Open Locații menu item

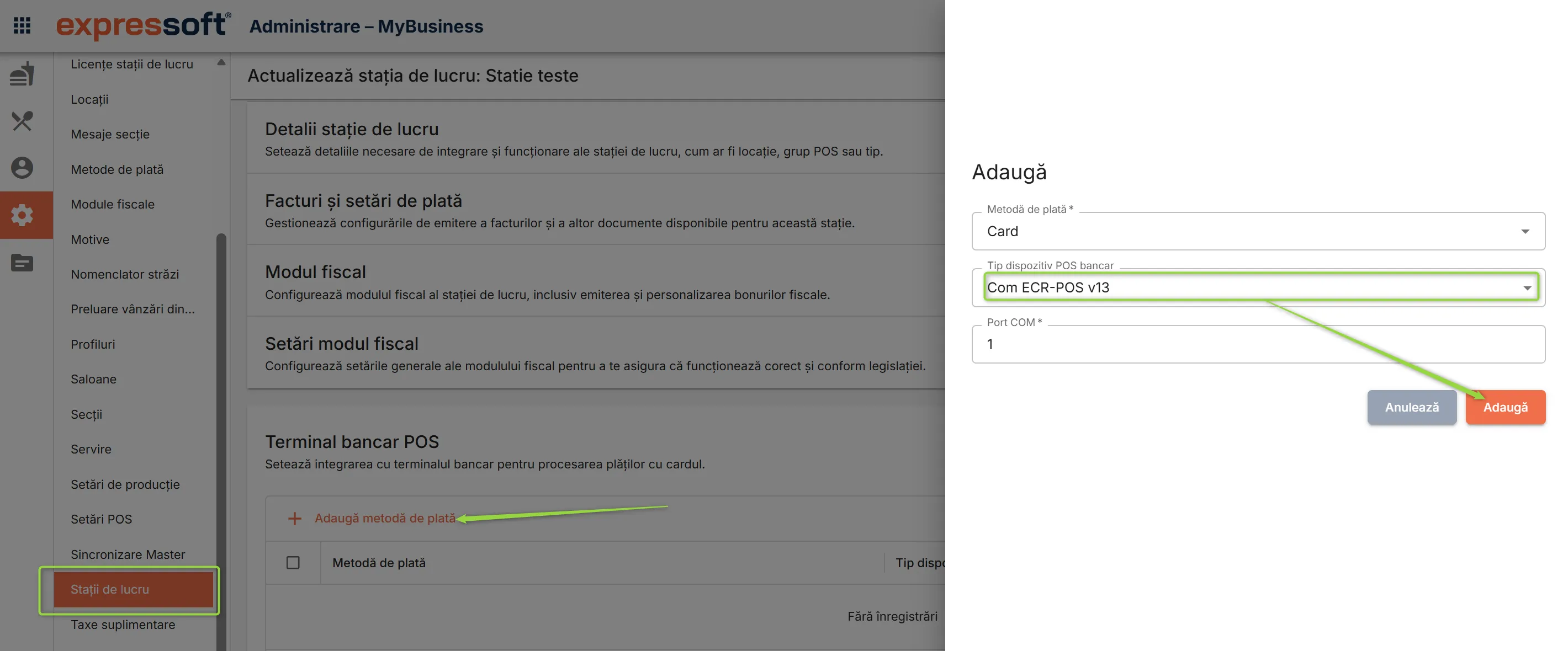click(89, 99)
